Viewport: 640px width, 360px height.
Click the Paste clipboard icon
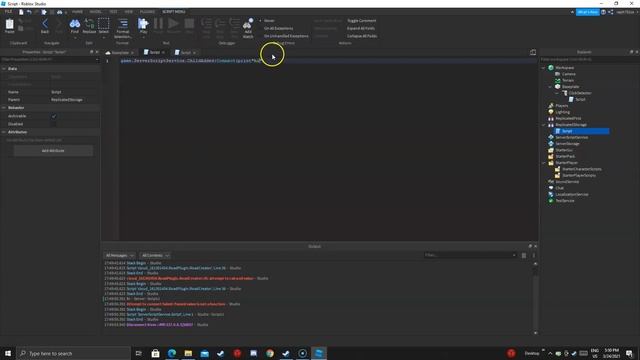coord(9,25)
